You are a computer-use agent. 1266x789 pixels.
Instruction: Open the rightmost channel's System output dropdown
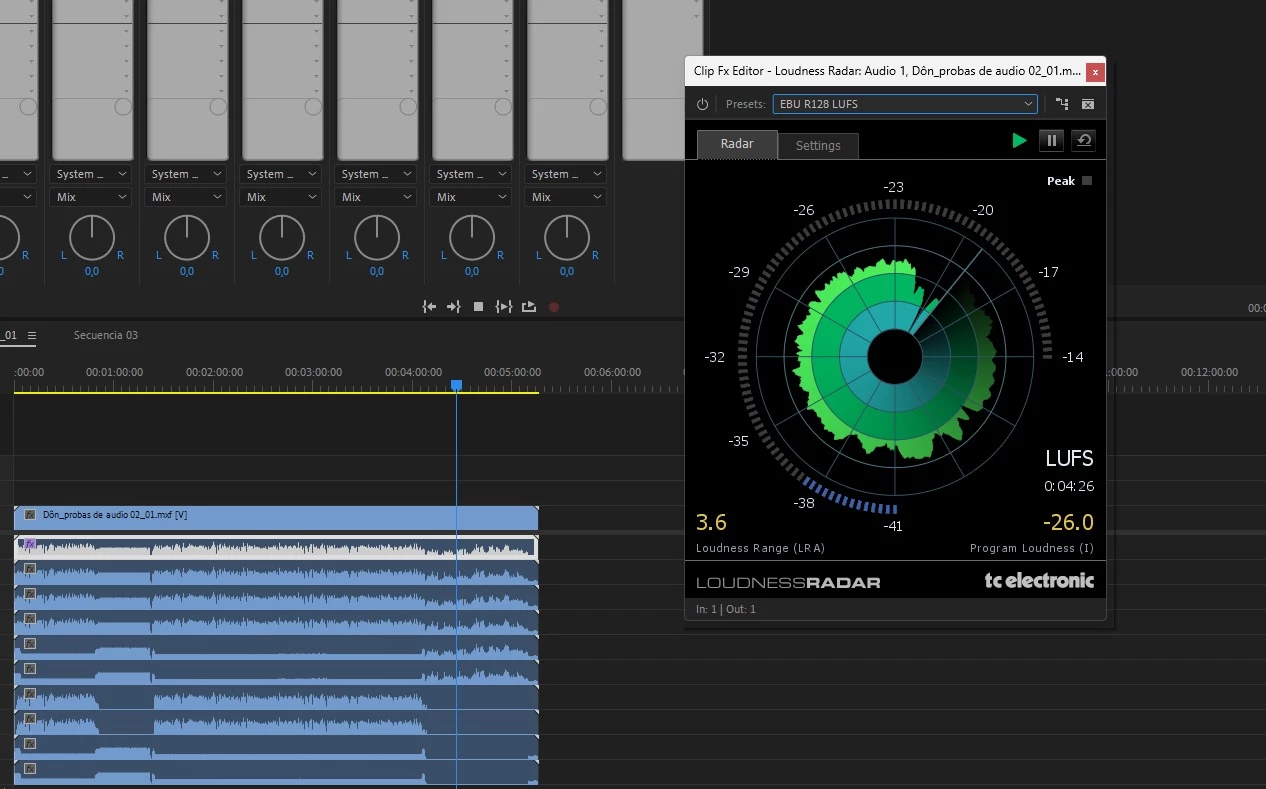point(566,174)
